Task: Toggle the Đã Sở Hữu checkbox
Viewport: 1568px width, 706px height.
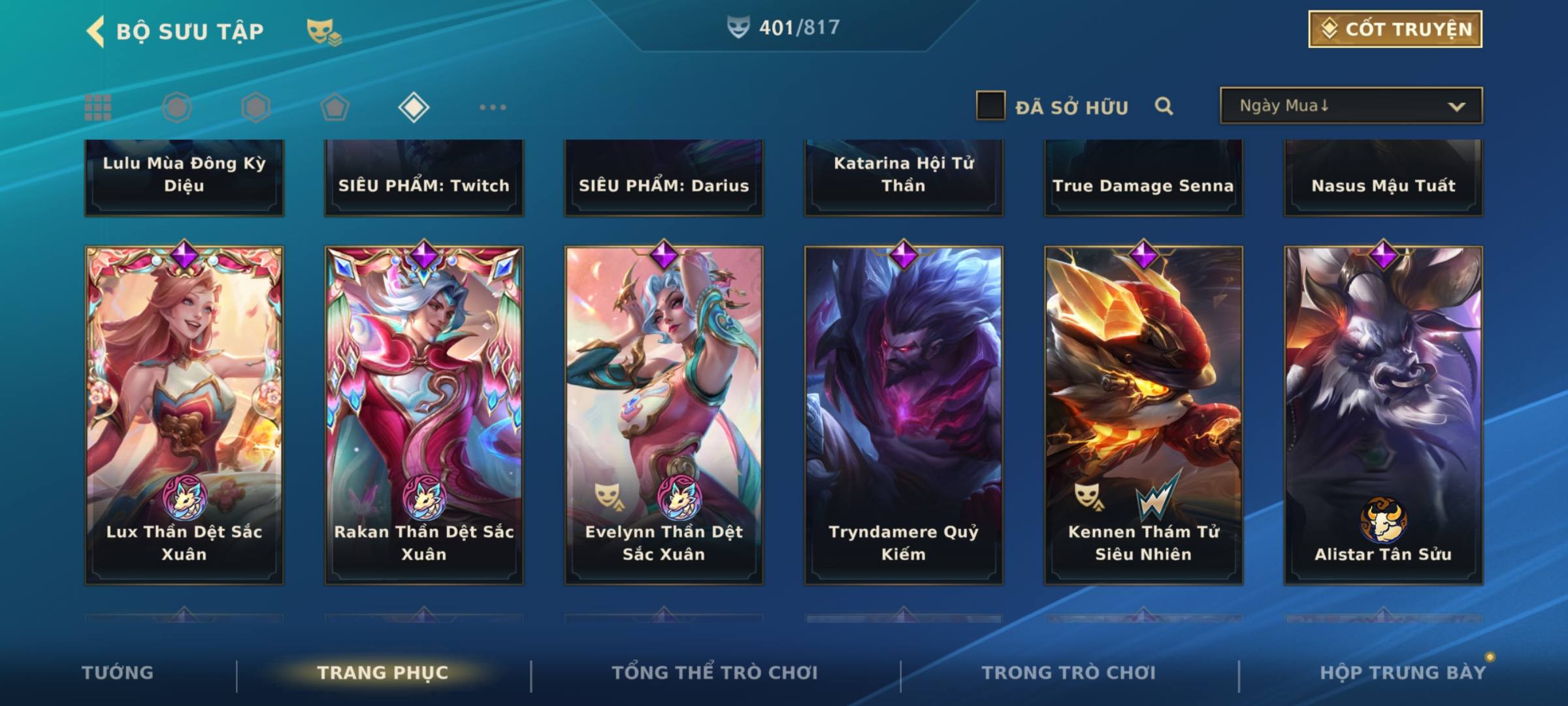Action: (x=990, y=106)
